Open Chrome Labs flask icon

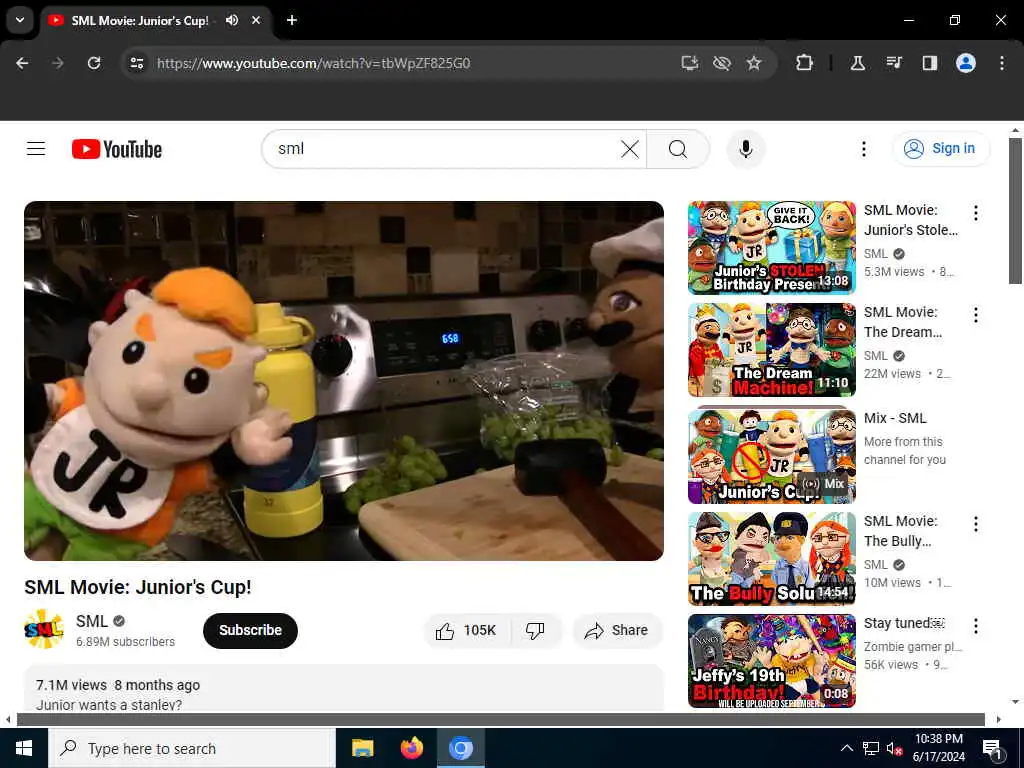(x=857, y=63)
